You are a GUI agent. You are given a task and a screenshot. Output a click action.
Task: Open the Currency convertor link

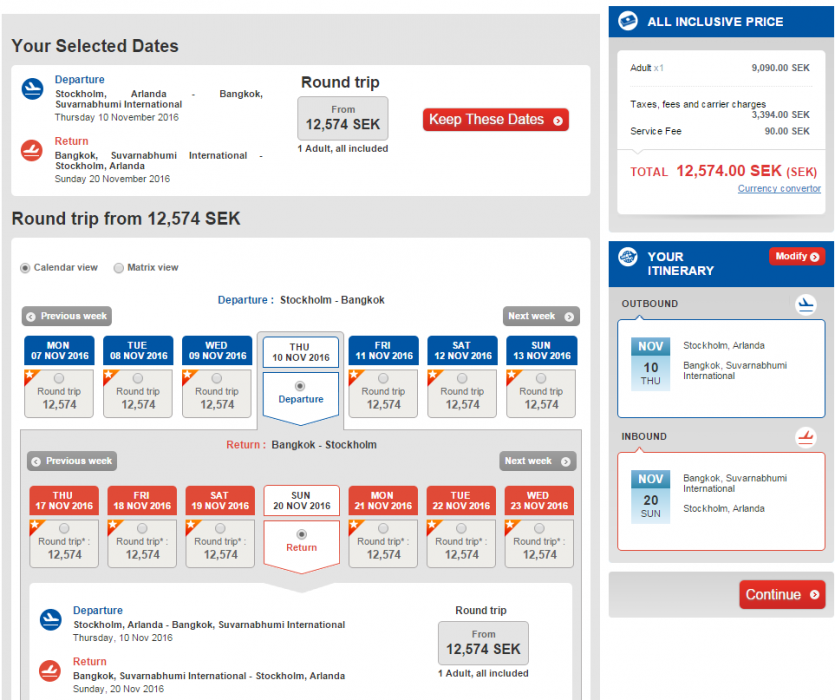tap(778, 189)
